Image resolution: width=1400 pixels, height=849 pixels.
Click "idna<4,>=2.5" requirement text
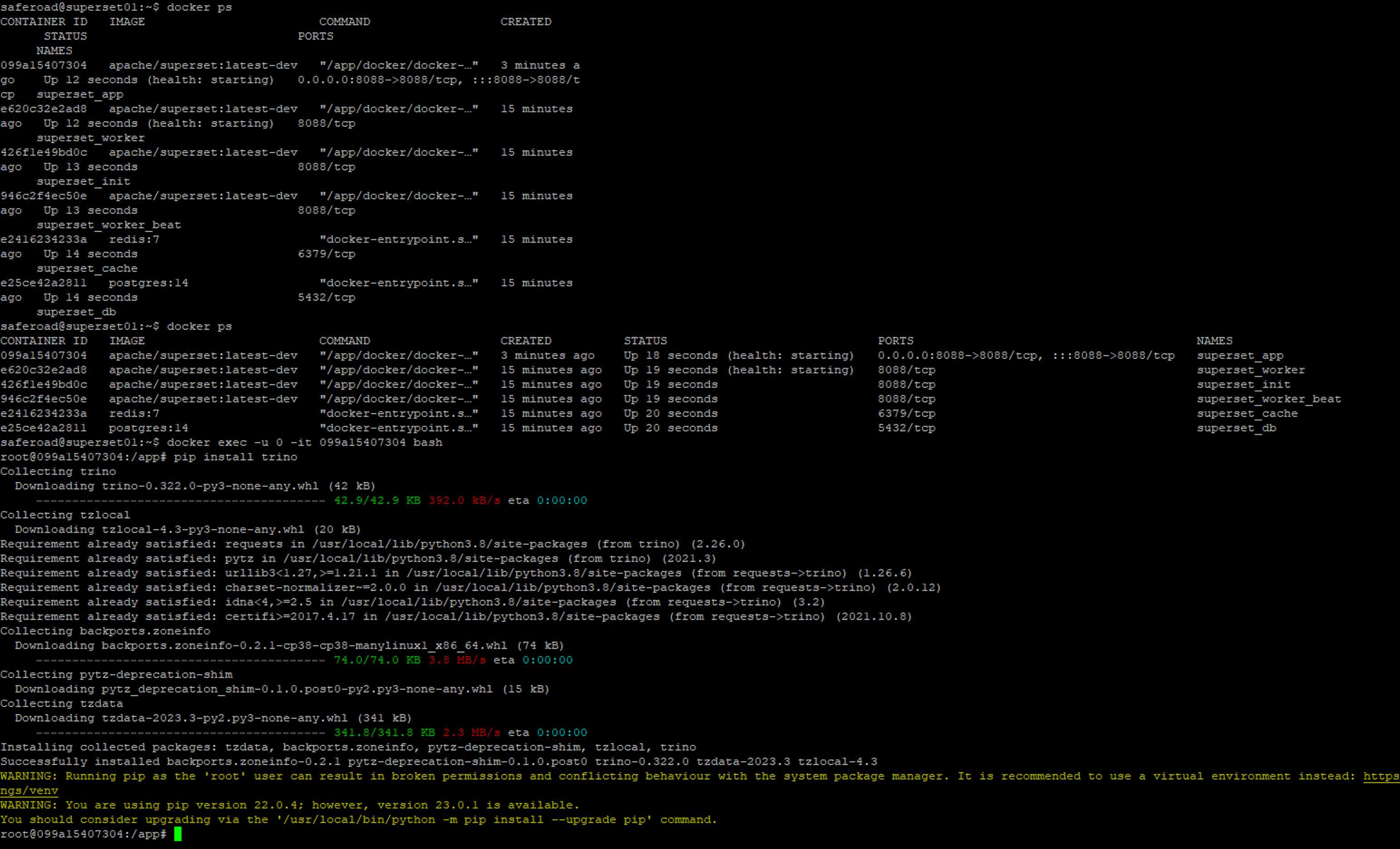pyautogui.click(x=268, y=602)
